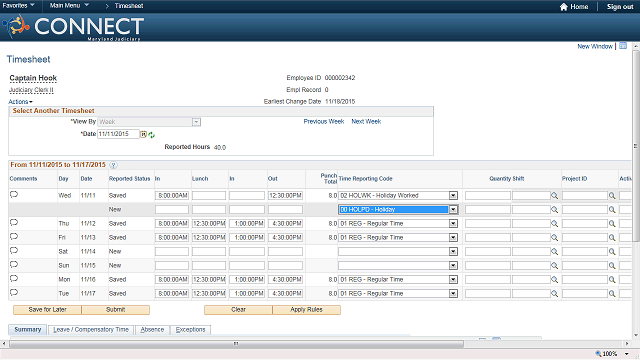Click Timesheet in the breadcrumb

(x=129, y=6)
